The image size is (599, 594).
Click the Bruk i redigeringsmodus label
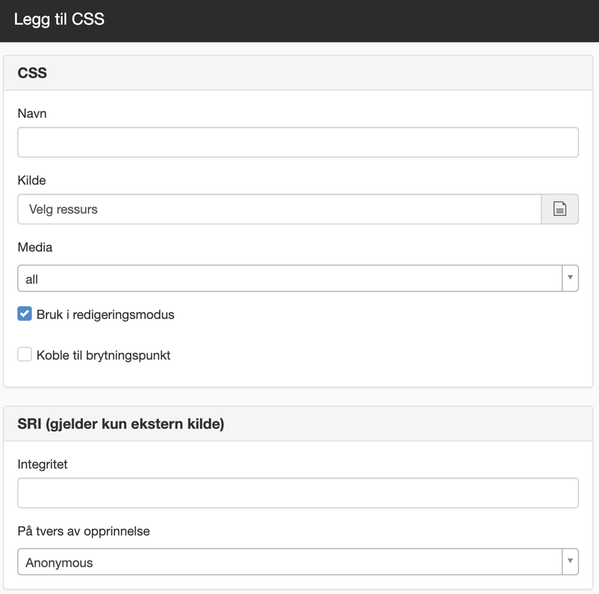[105, 314]
